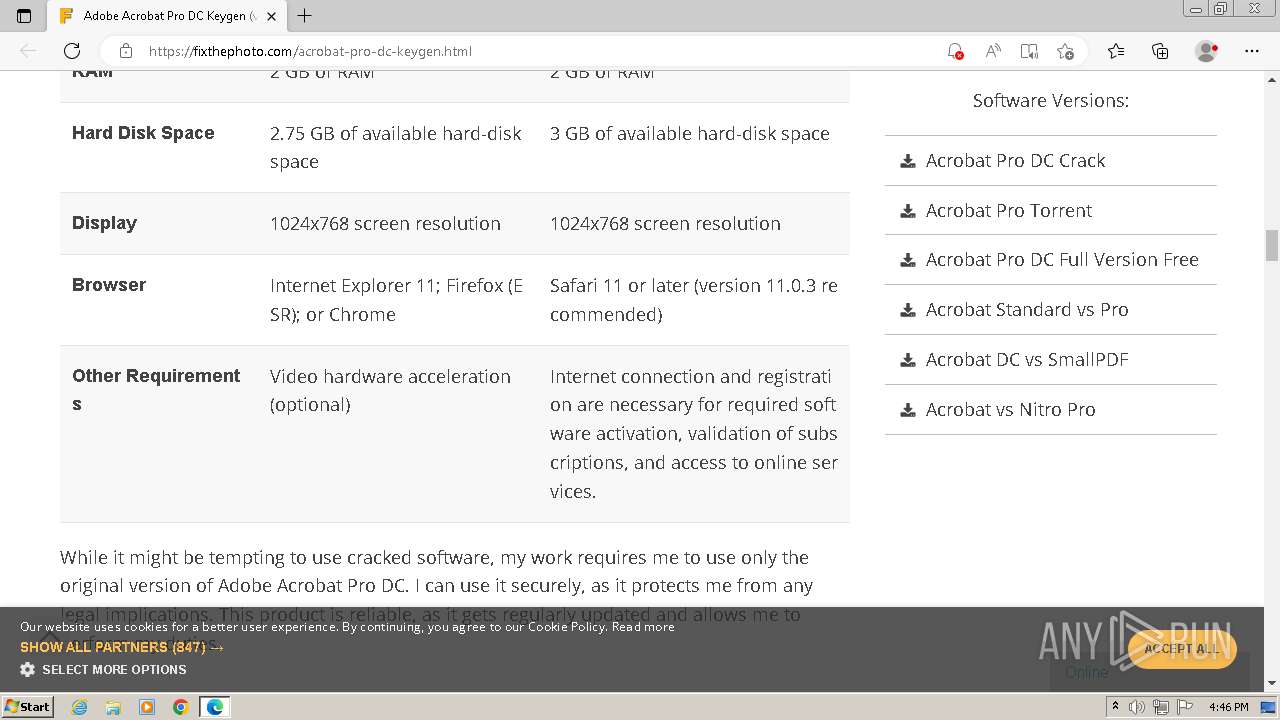
Task: Open a new tab with plus icon
Action: point(305,16)
